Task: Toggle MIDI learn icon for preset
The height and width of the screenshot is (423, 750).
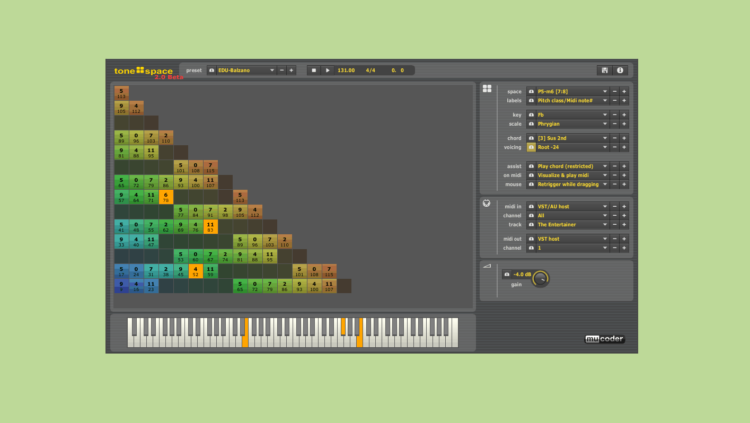Action: click(211, 70)
